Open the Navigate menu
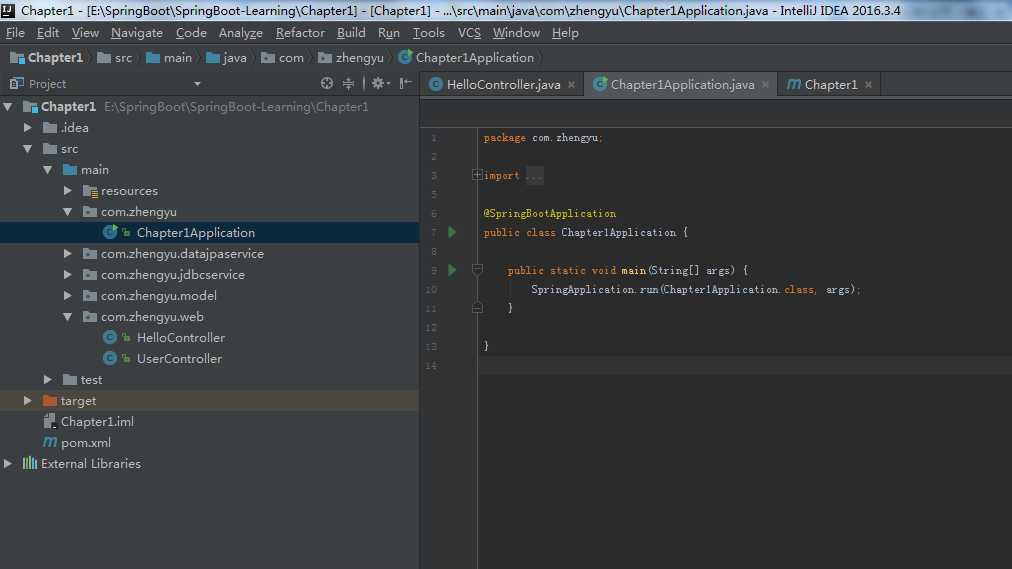 click(x=137, y=33)
